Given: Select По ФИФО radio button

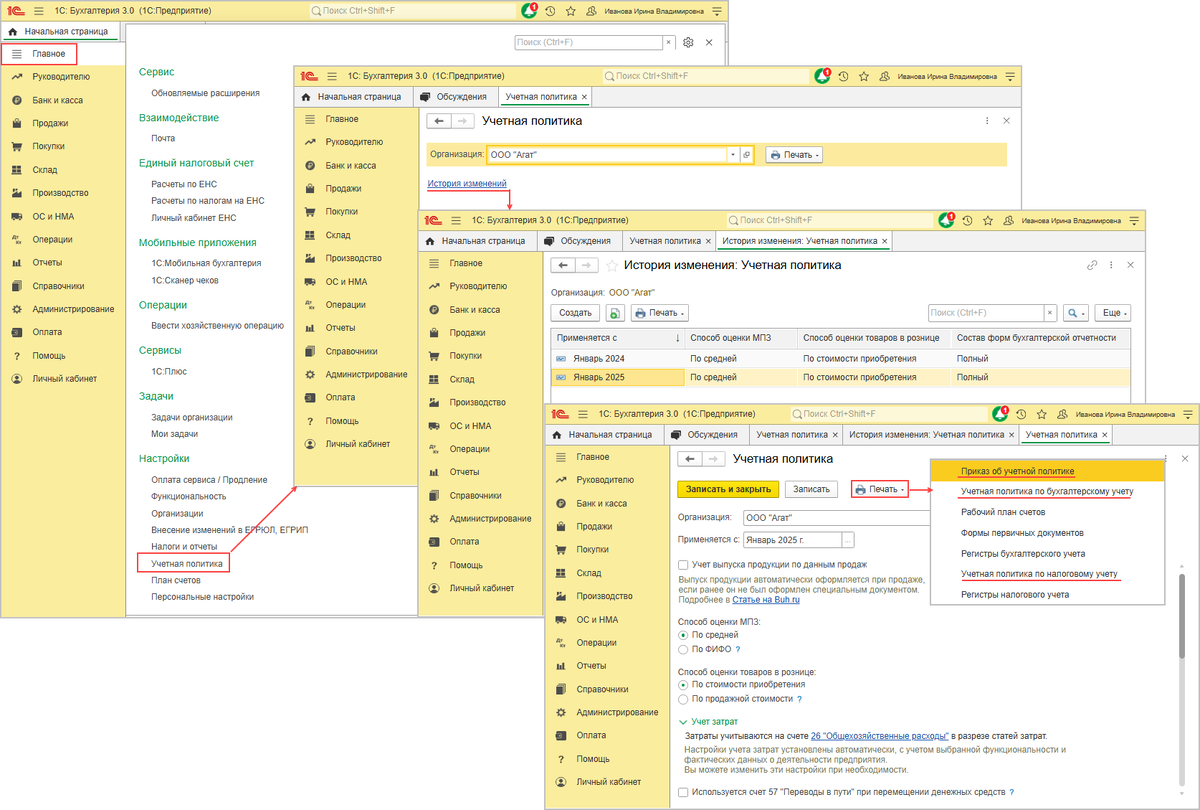Looking at the screenshot, I should click(683, 650).
